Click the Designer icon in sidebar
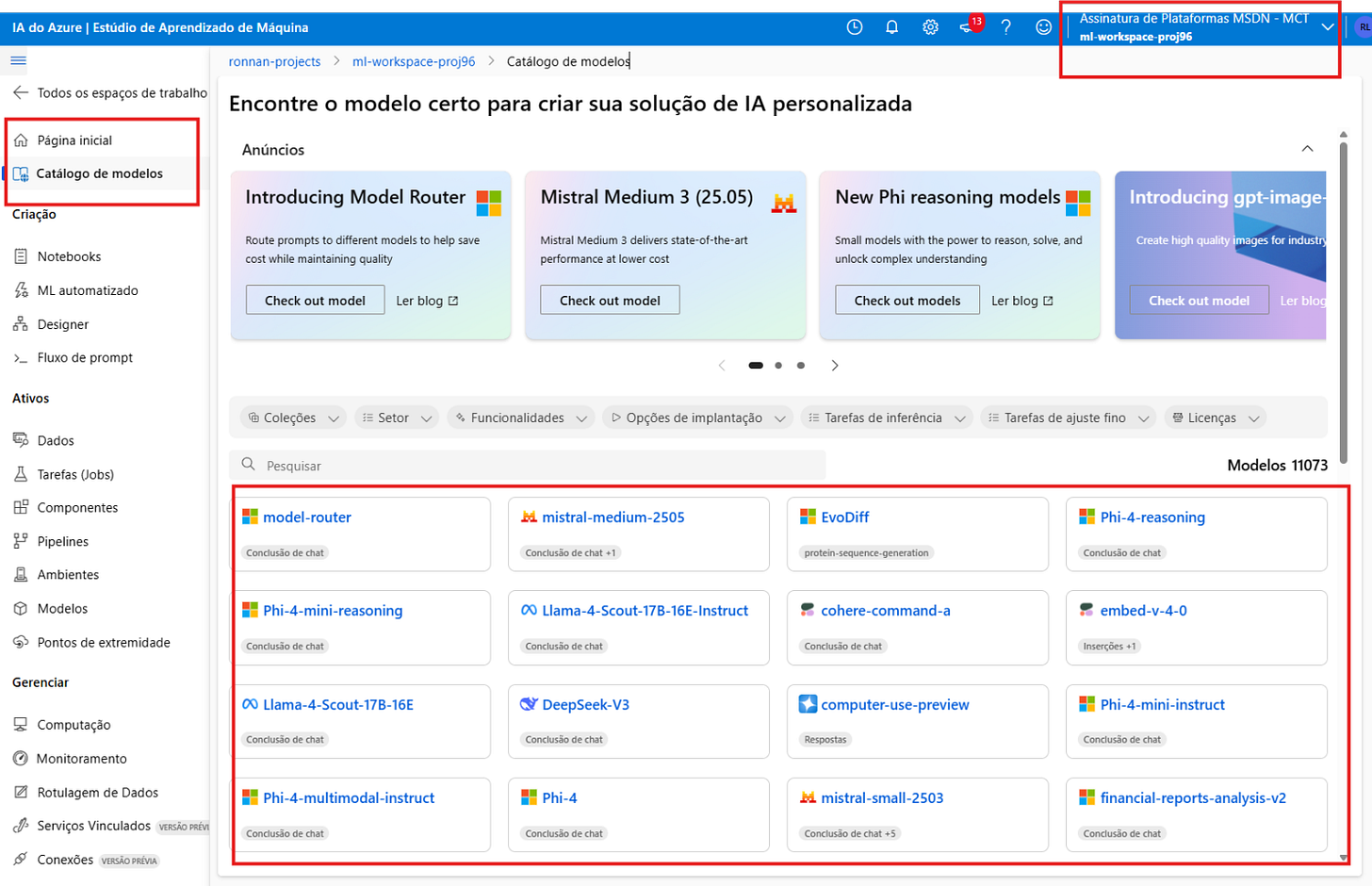The image size is (1372, 886). coord(21,324)
